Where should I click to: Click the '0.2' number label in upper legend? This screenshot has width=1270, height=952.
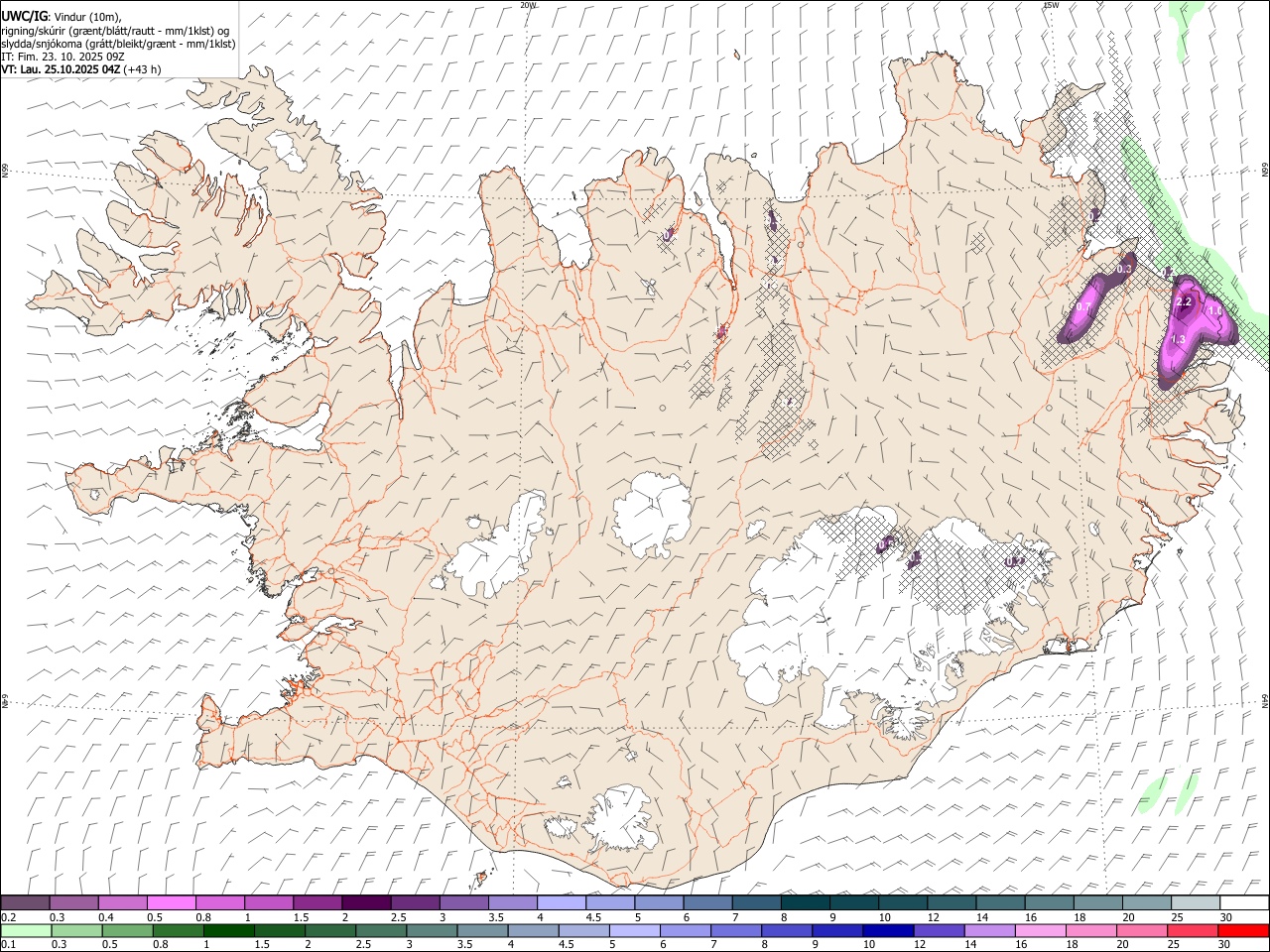pos(9,917)
